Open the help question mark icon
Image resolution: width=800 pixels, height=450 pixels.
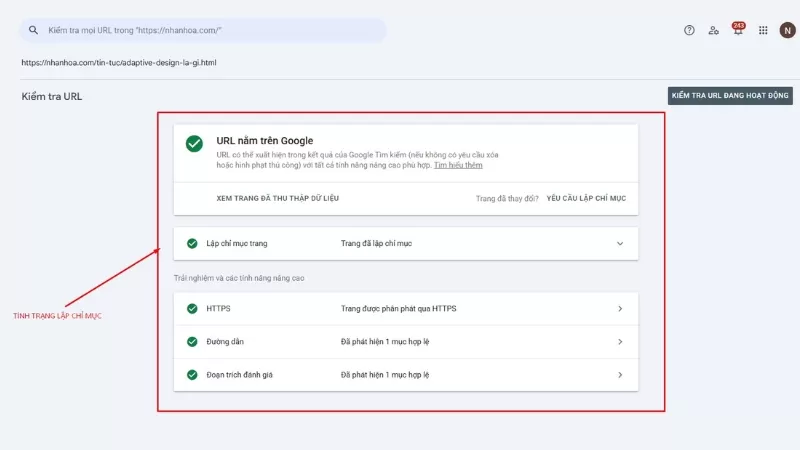tap(689, 30)
